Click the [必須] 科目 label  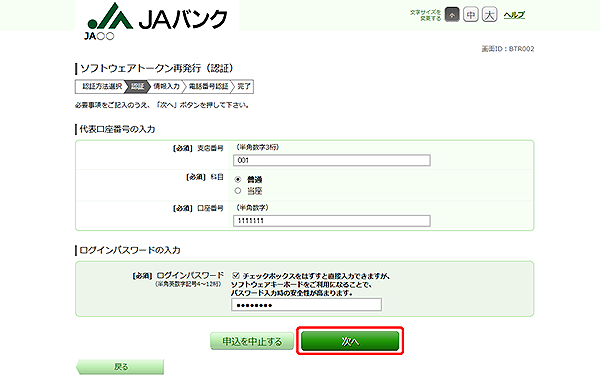click(x=205, y=177)
